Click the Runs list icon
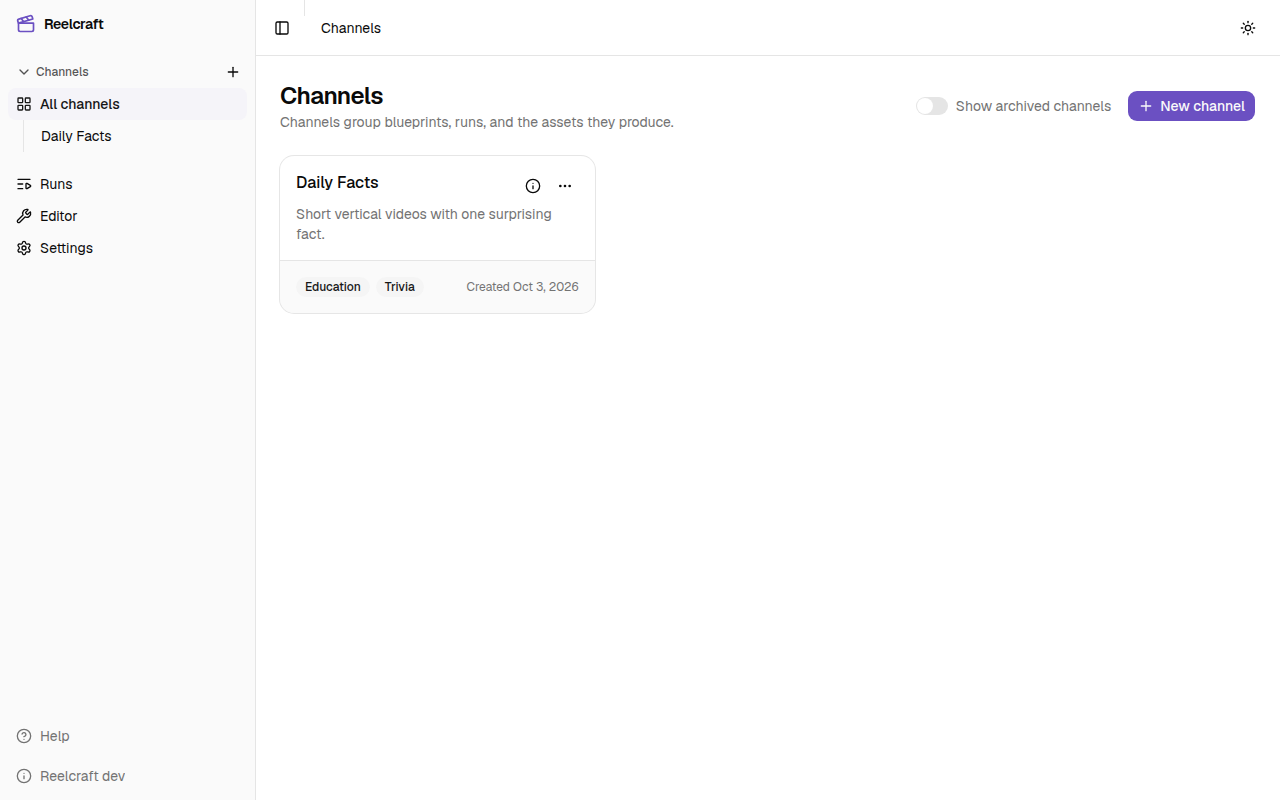The width and height of the screenshot is (1280, 800). click(24, 184)
